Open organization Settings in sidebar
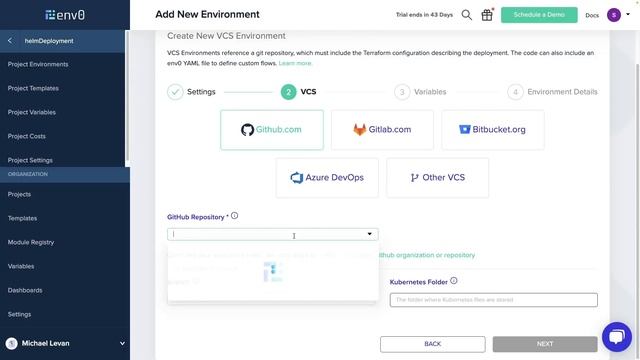 [19, 315]
